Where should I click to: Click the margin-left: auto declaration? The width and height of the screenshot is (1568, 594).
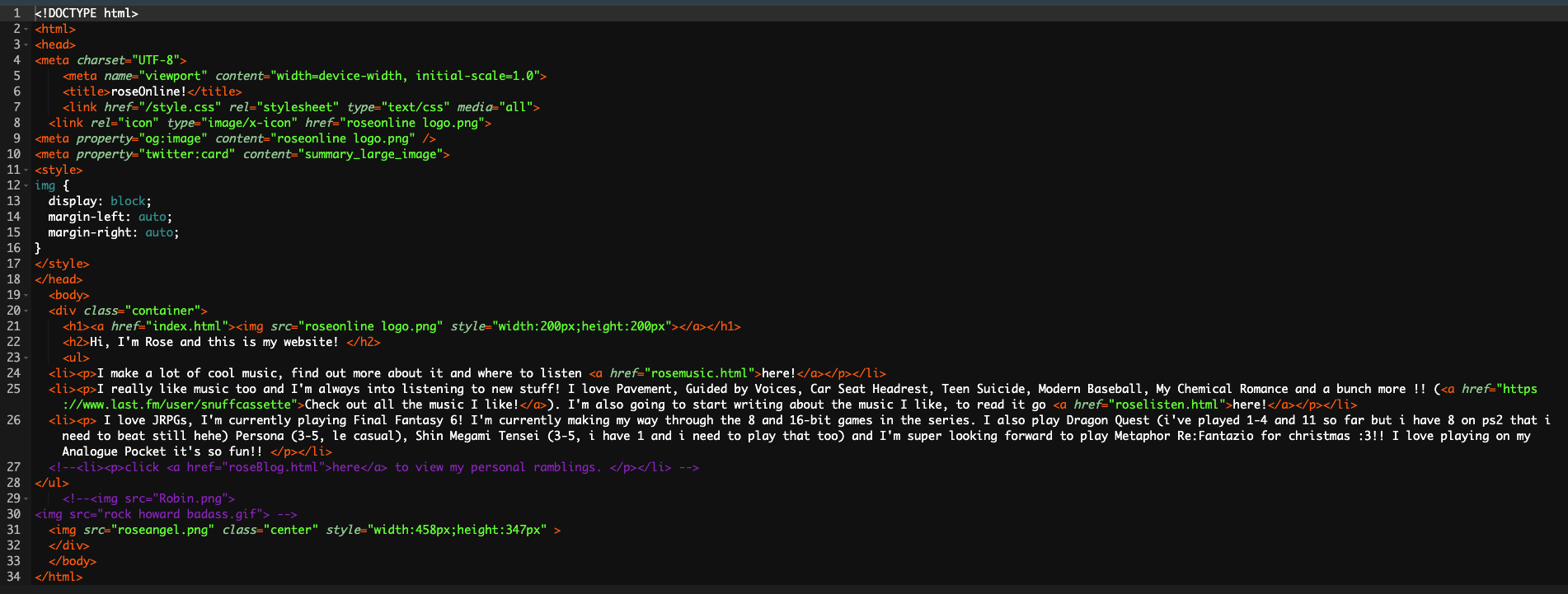[x=110, y=217]
